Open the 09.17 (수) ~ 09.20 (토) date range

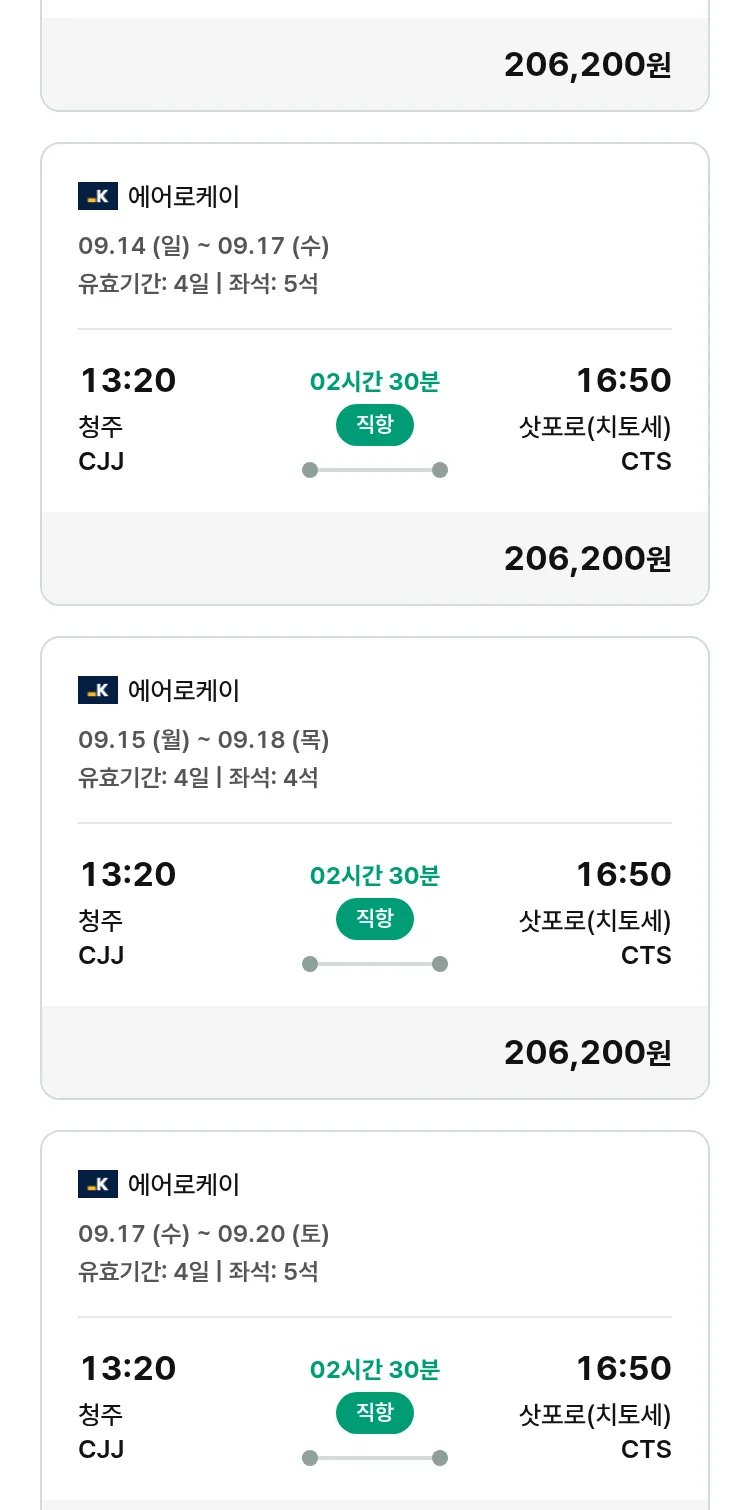pos(203,1234)
